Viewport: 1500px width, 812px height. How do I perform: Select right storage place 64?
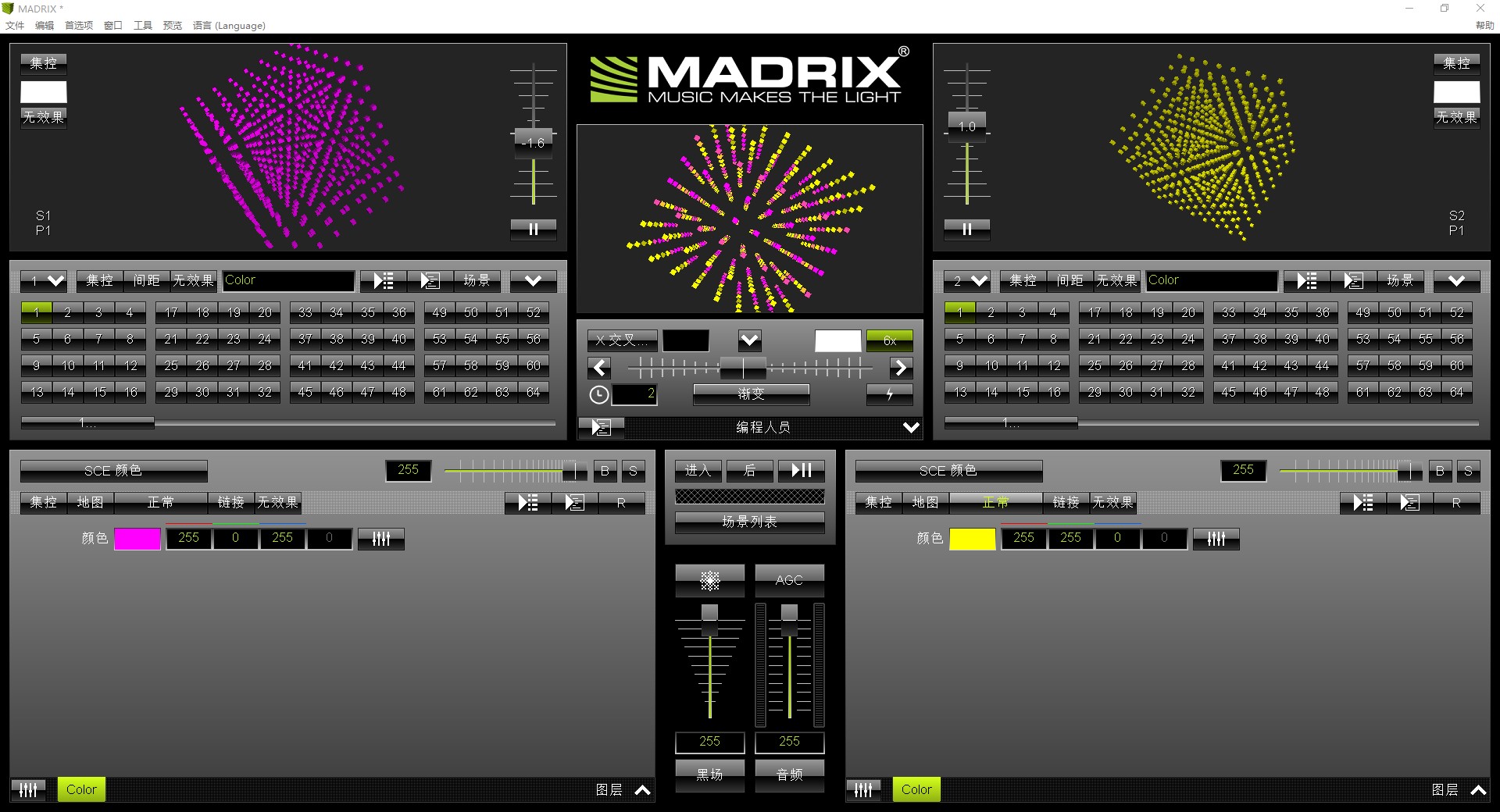[1457, 393]
